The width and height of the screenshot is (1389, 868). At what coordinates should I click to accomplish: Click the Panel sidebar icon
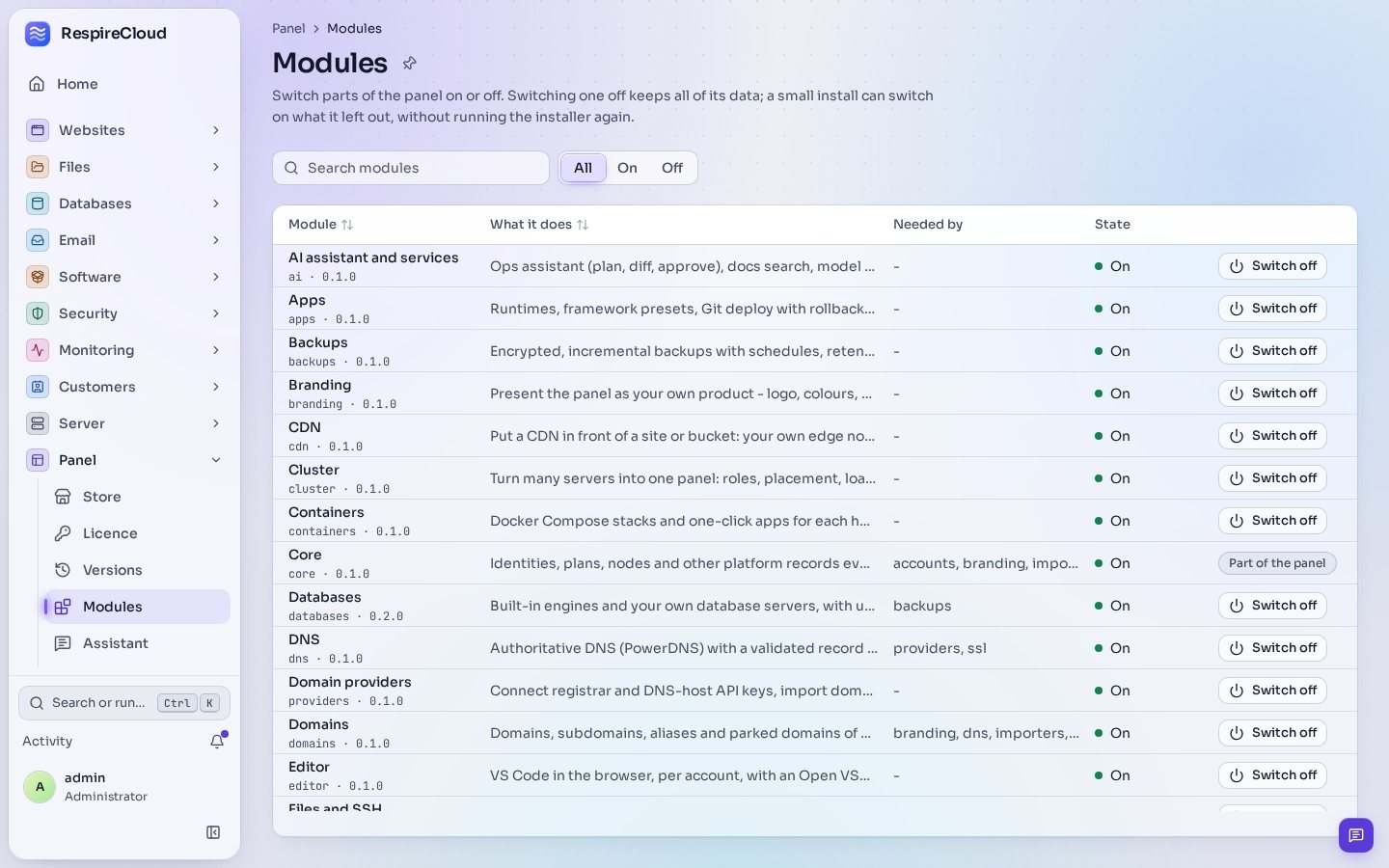tap(38, 460)
